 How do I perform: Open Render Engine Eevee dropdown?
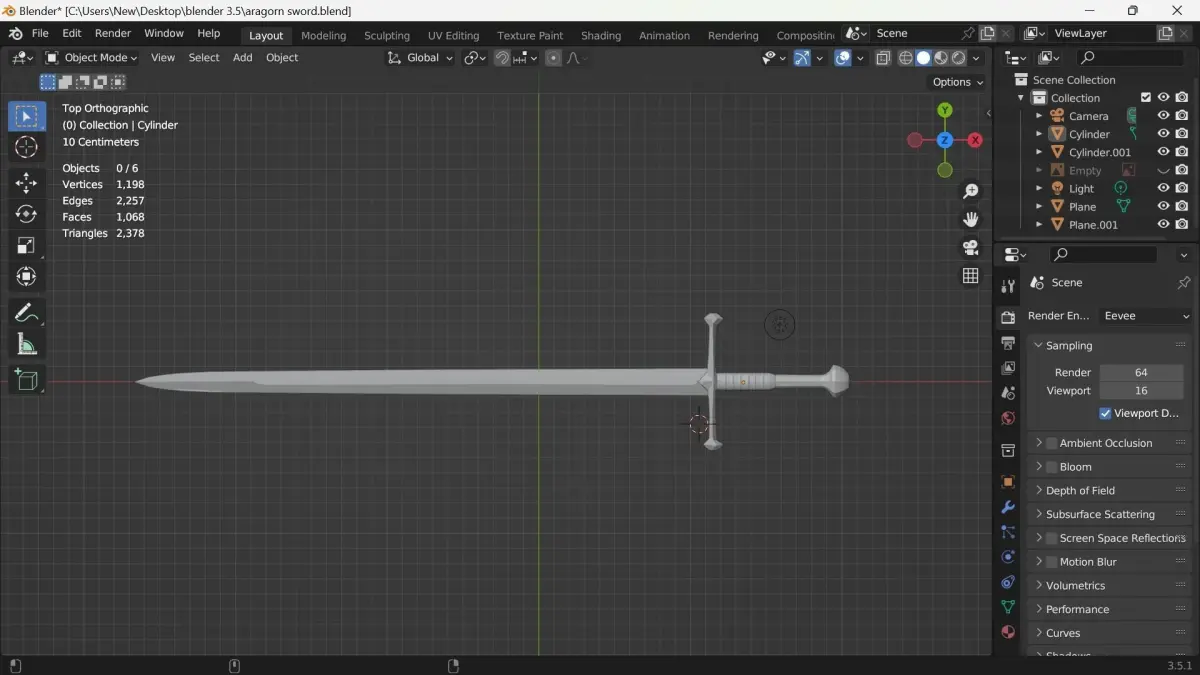point(1145,316)
